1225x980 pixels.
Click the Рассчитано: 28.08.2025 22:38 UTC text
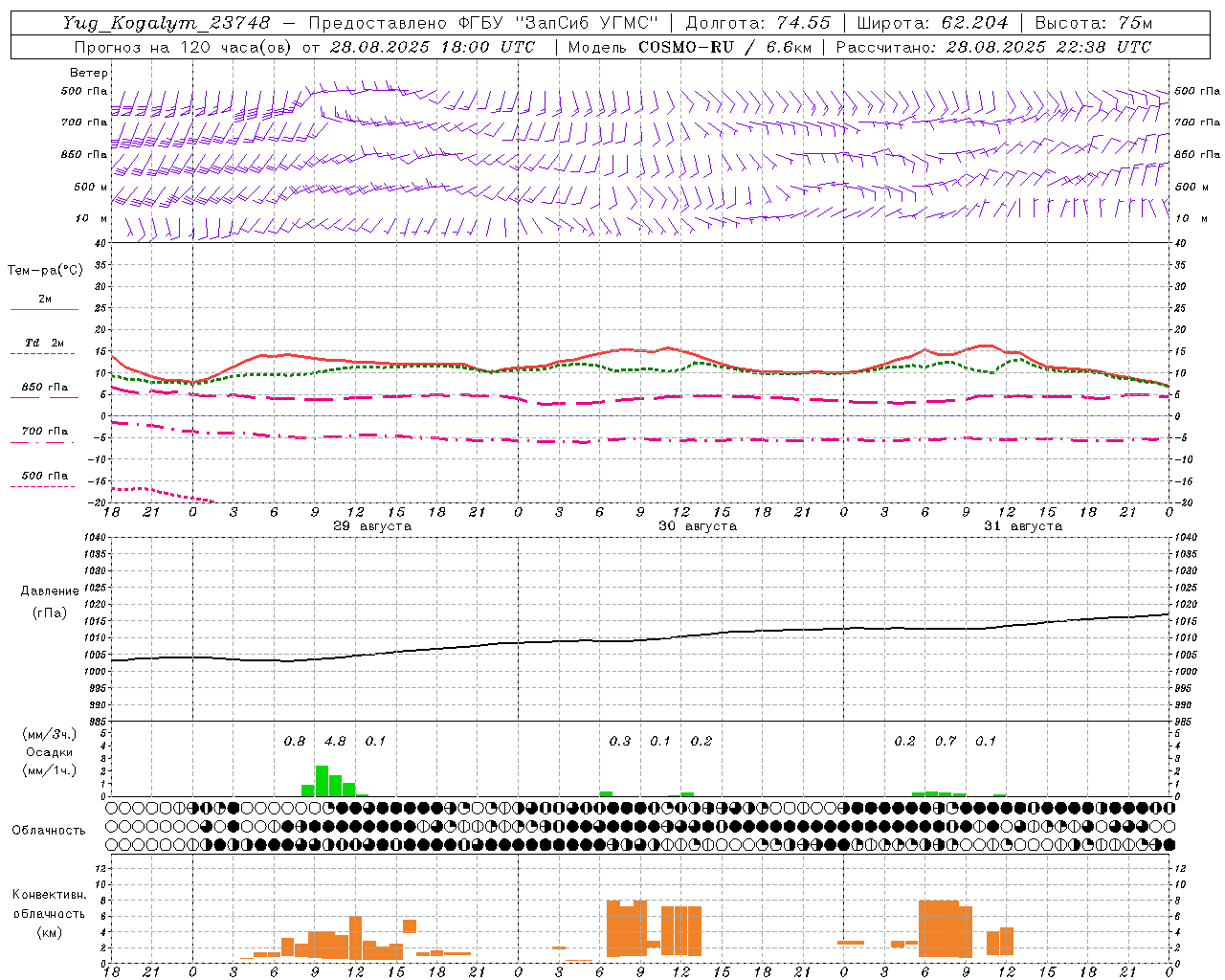(993, 47)
